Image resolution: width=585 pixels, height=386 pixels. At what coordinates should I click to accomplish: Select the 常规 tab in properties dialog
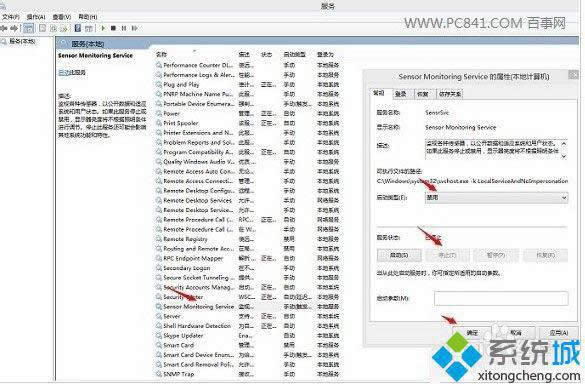pos(379,93)
